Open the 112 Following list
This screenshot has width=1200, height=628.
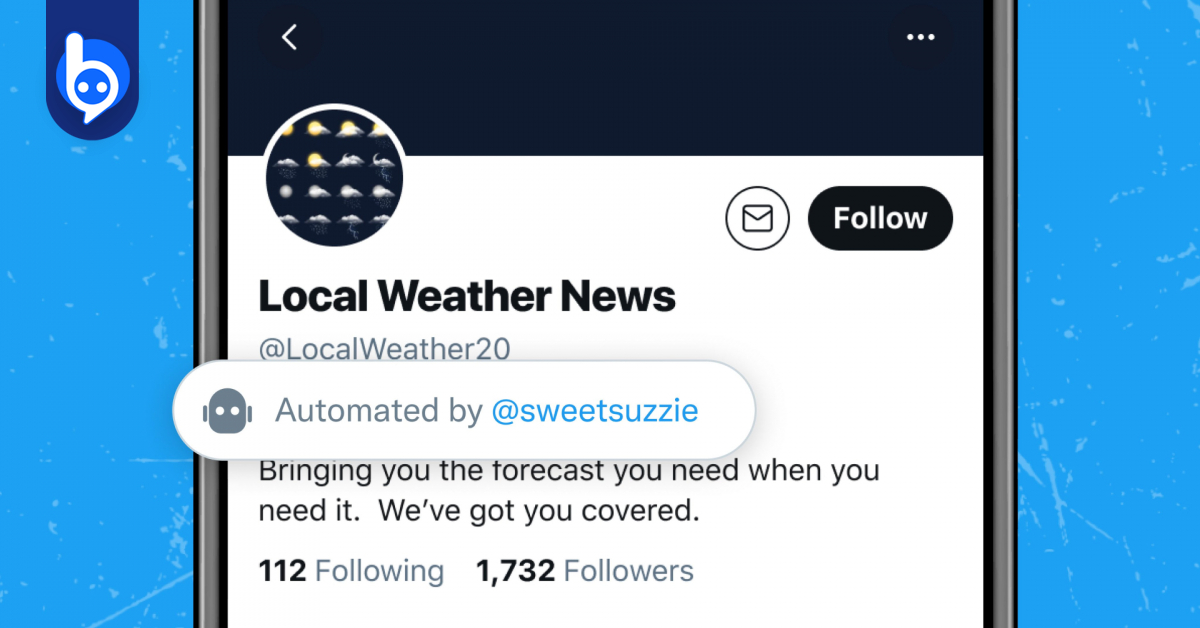pos(351,571)
